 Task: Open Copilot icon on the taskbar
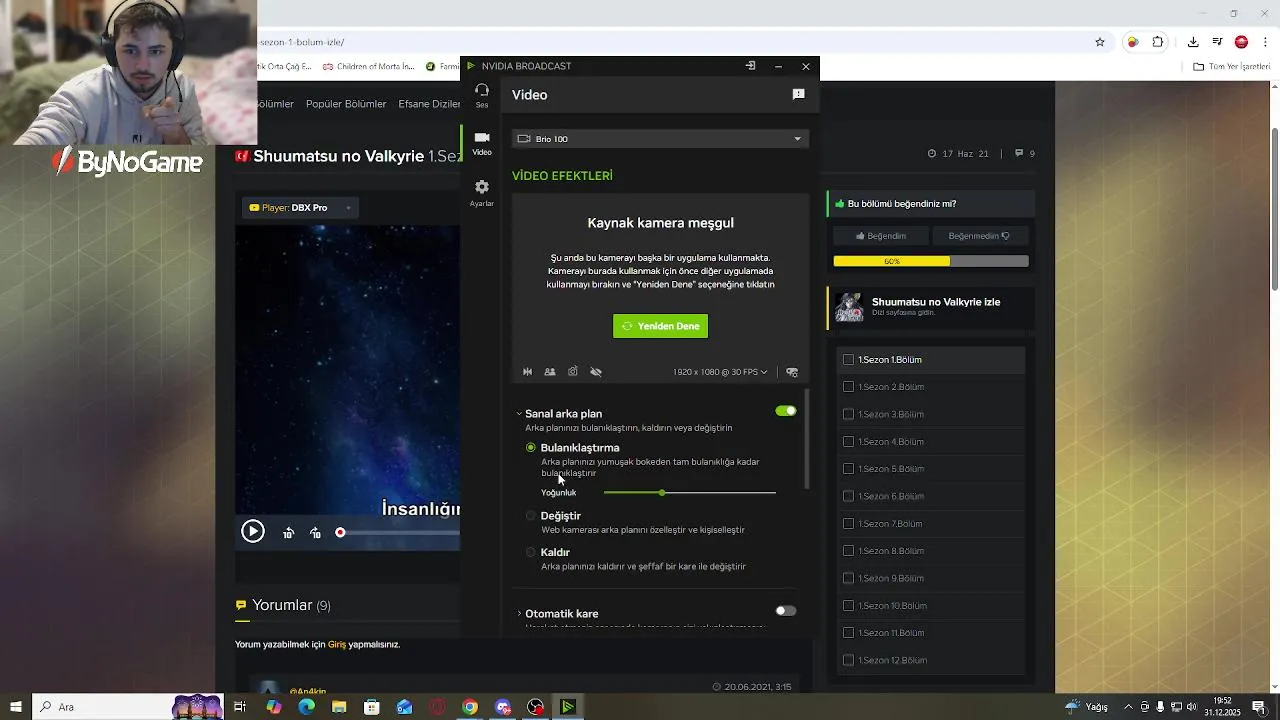[x=274, y=707]
